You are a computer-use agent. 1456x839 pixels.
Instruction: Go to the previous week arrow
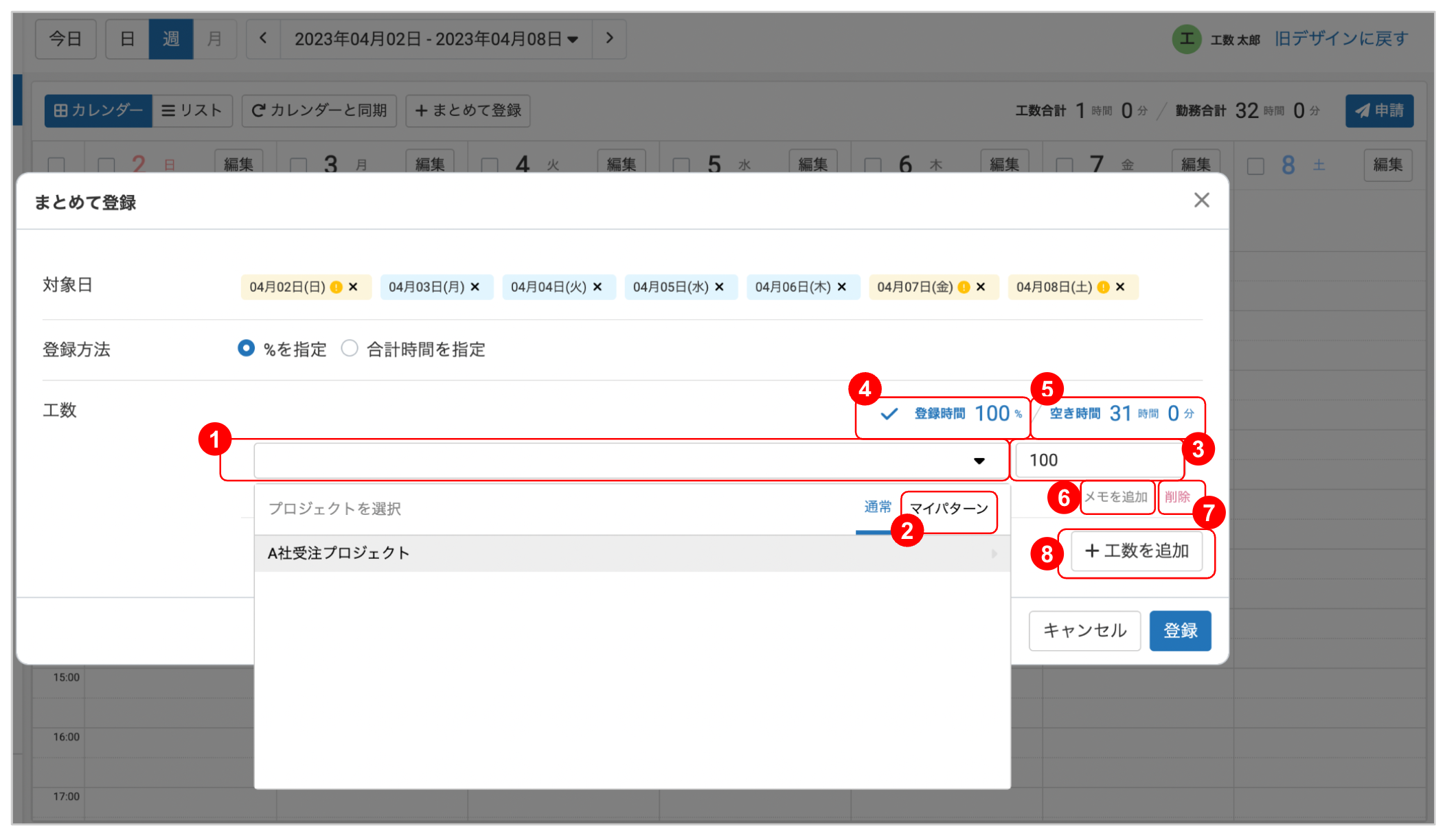[x=263, y=38]
